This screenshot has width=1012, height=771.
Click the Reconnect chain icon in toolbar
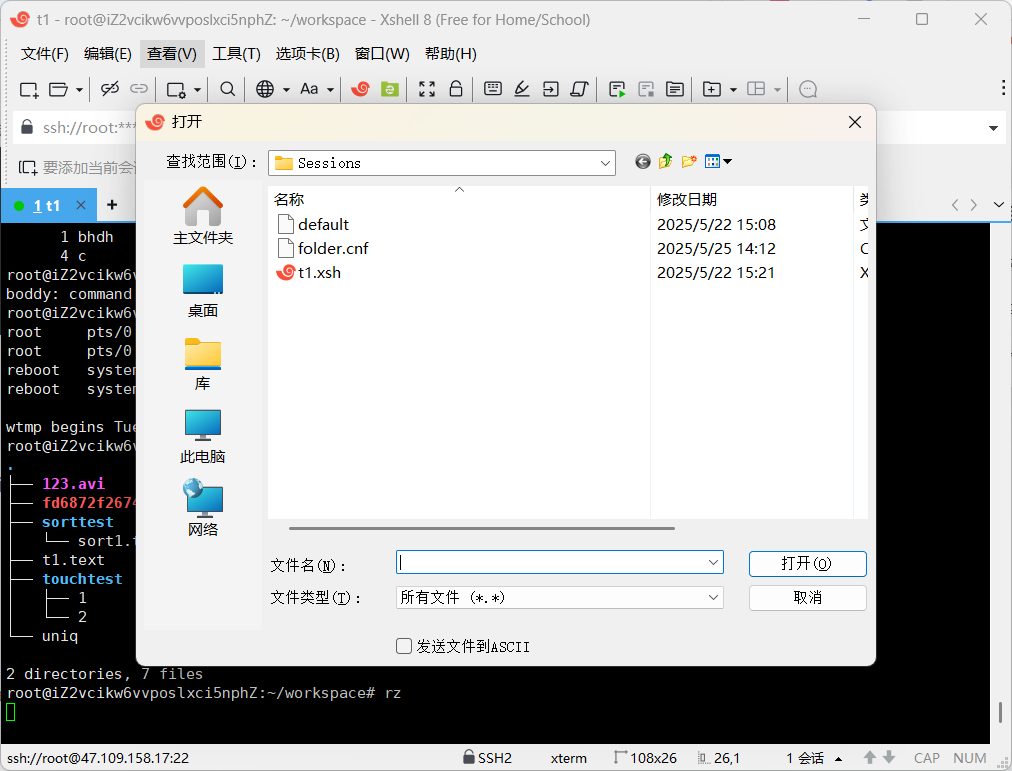pos(139,89)
